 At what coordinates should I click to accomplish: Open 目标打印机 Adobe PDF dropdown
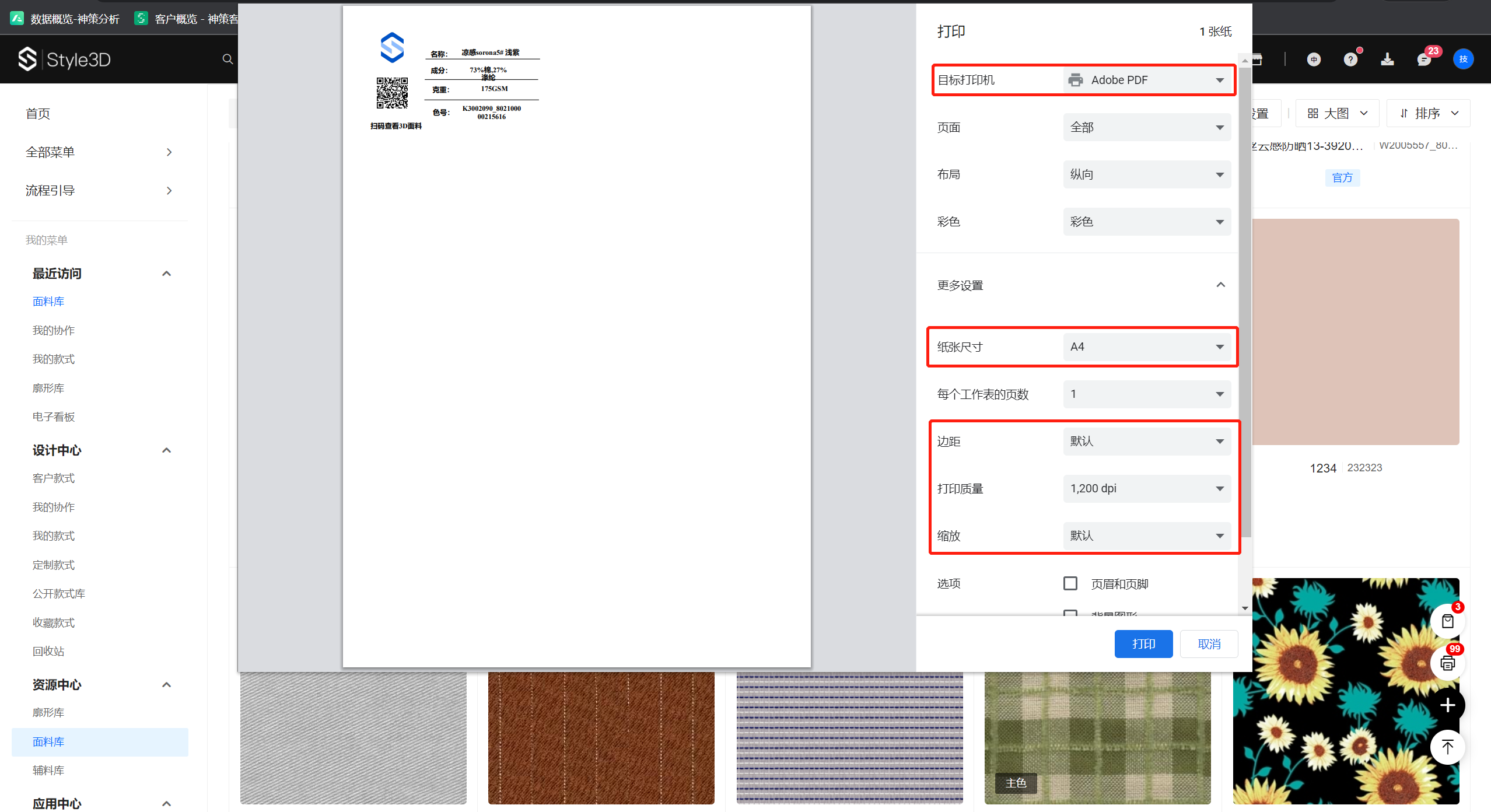[1146, 80]
